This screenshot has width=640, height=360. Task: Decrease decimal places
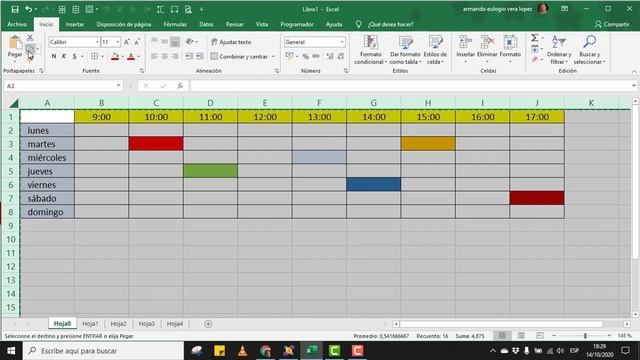click(x=341, y=56)
